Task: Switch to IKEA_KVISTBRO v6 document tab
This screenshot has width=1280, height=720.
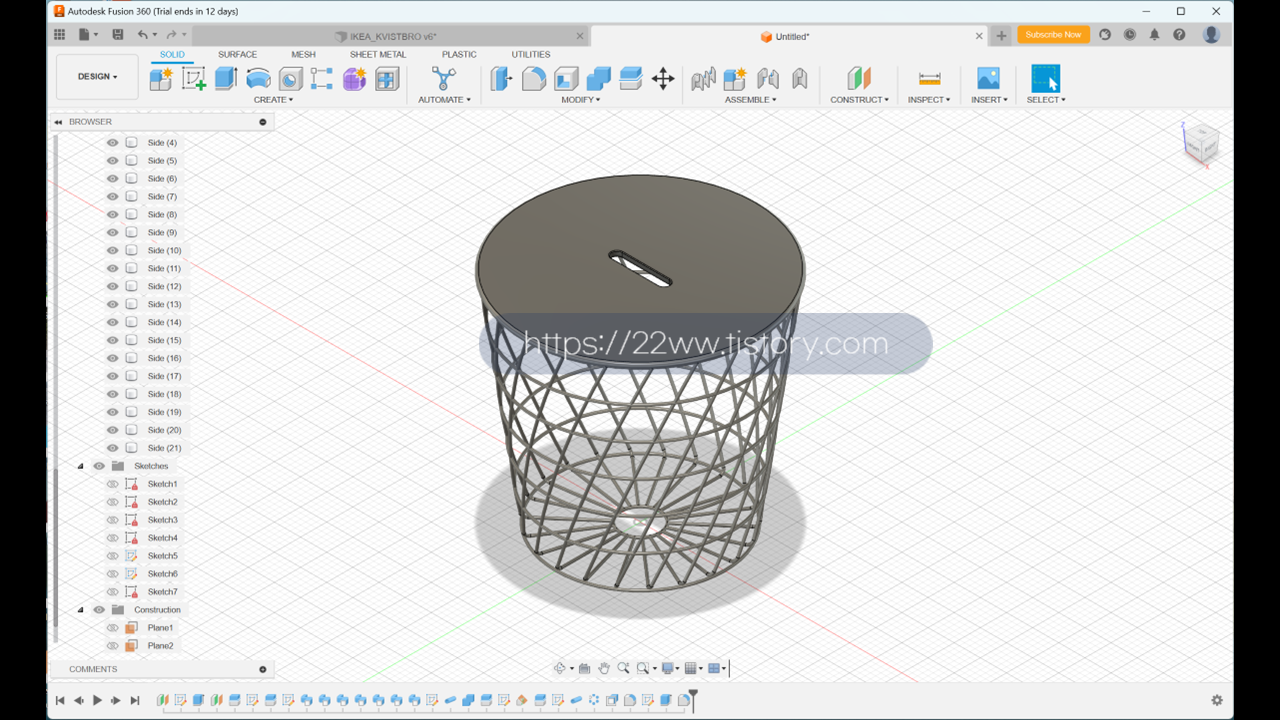Action: pyautogui.click(x=391, y=36)
